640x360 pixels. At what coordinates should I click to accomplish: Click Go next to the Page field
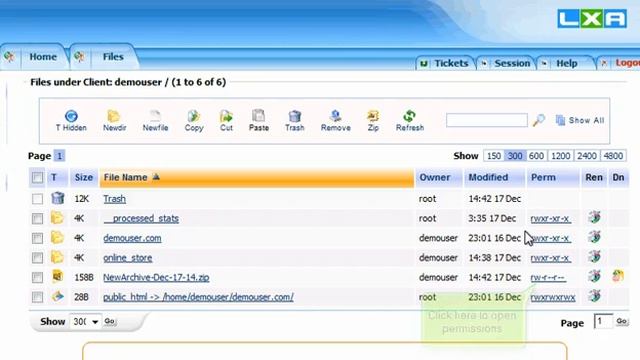tap(622, 321)
